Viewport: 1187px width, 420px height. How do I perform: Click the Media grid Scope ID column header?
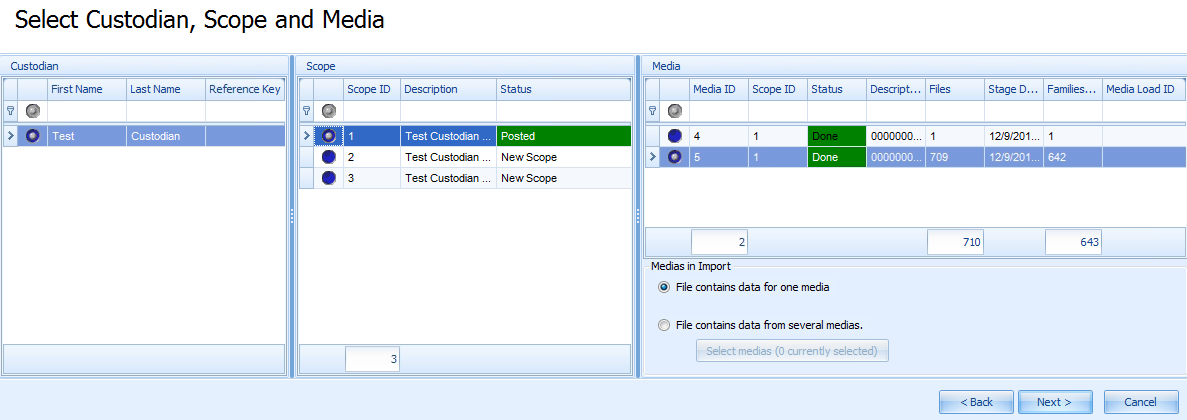click(x=777, y=89)
